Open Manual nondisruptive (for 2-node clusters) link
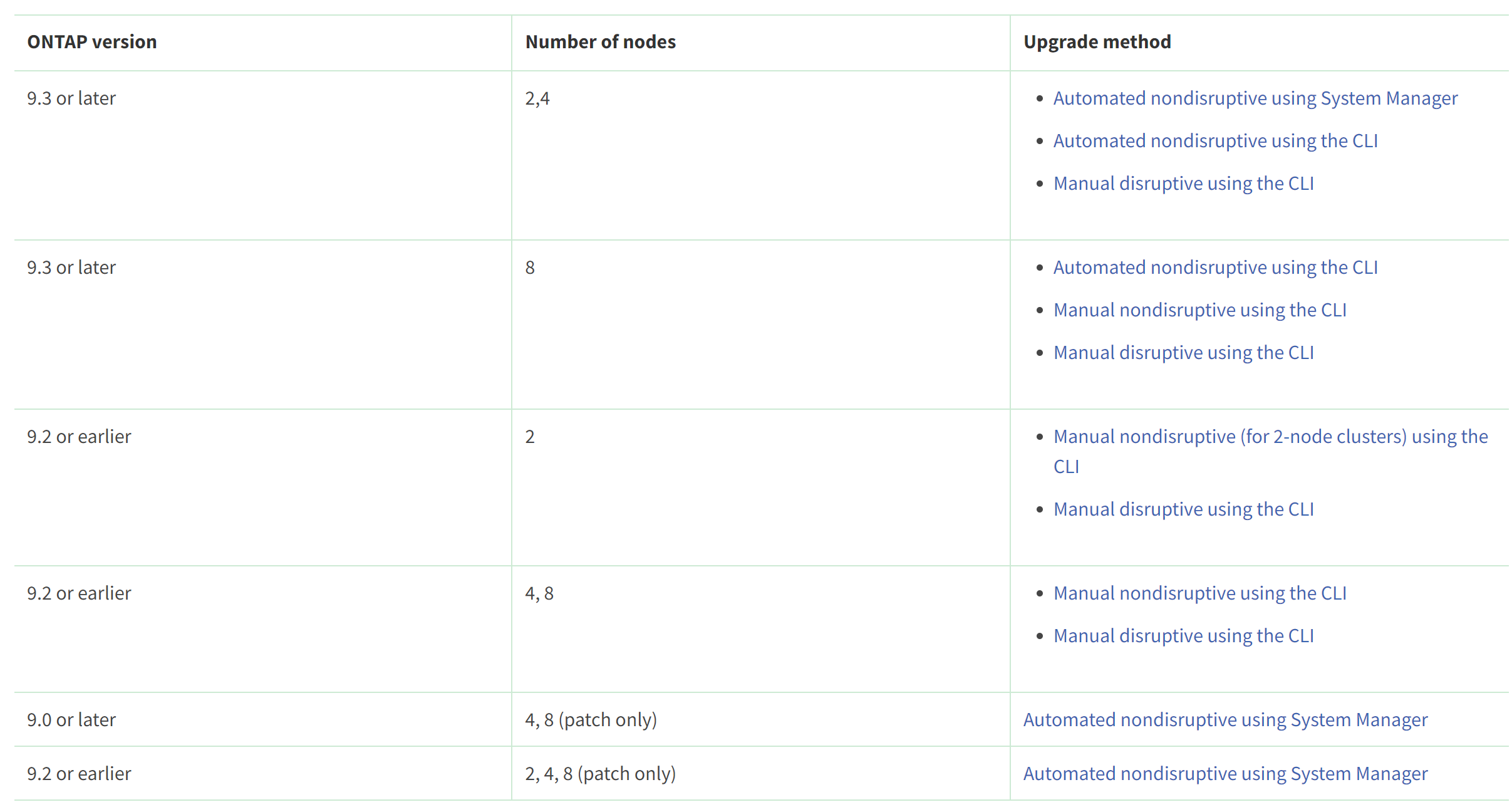1512x807 pixels. coord(1270,437)
